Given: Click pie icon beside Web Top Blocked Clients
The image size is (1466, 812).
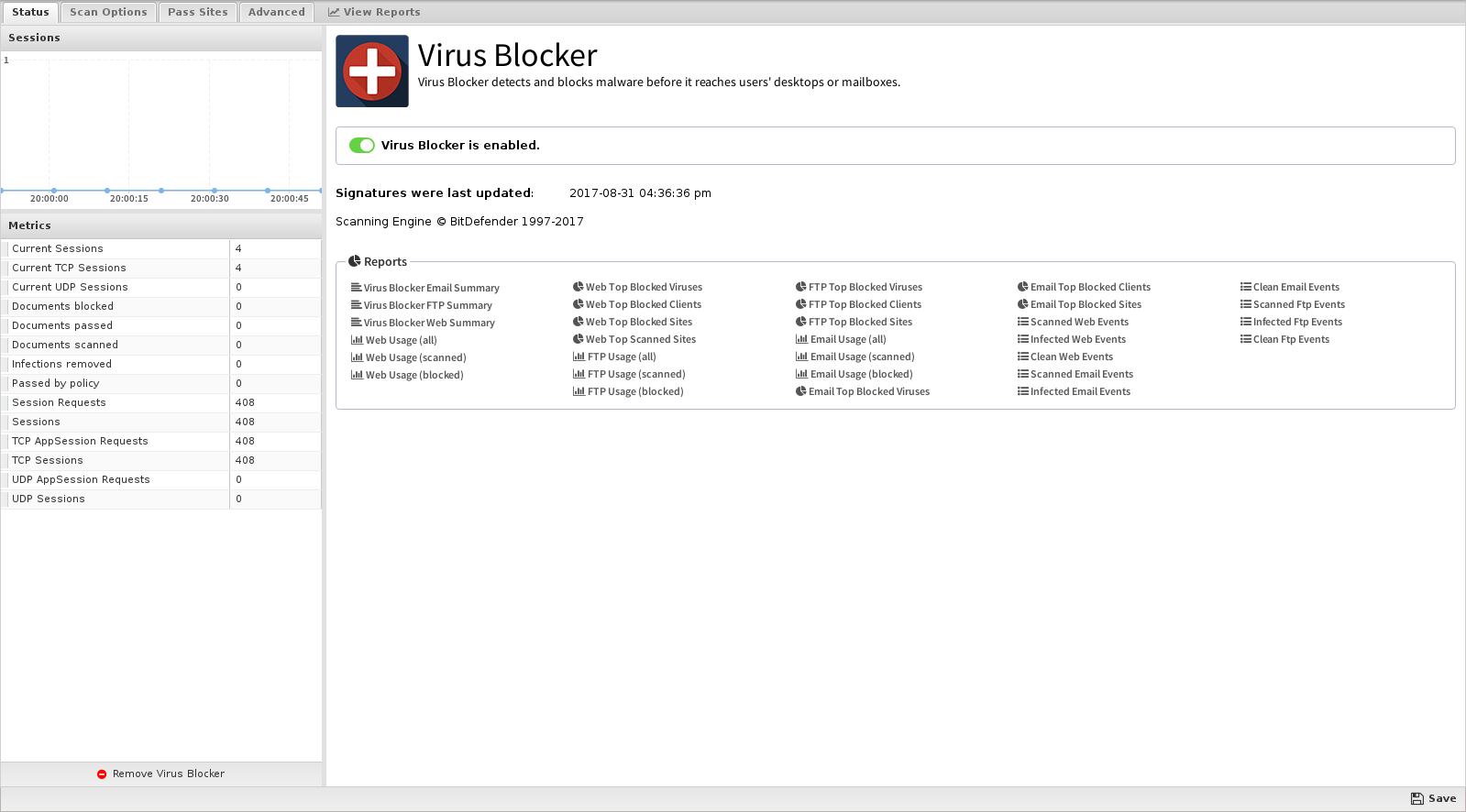Looking at the screenshot, I should tap(579, 304).
